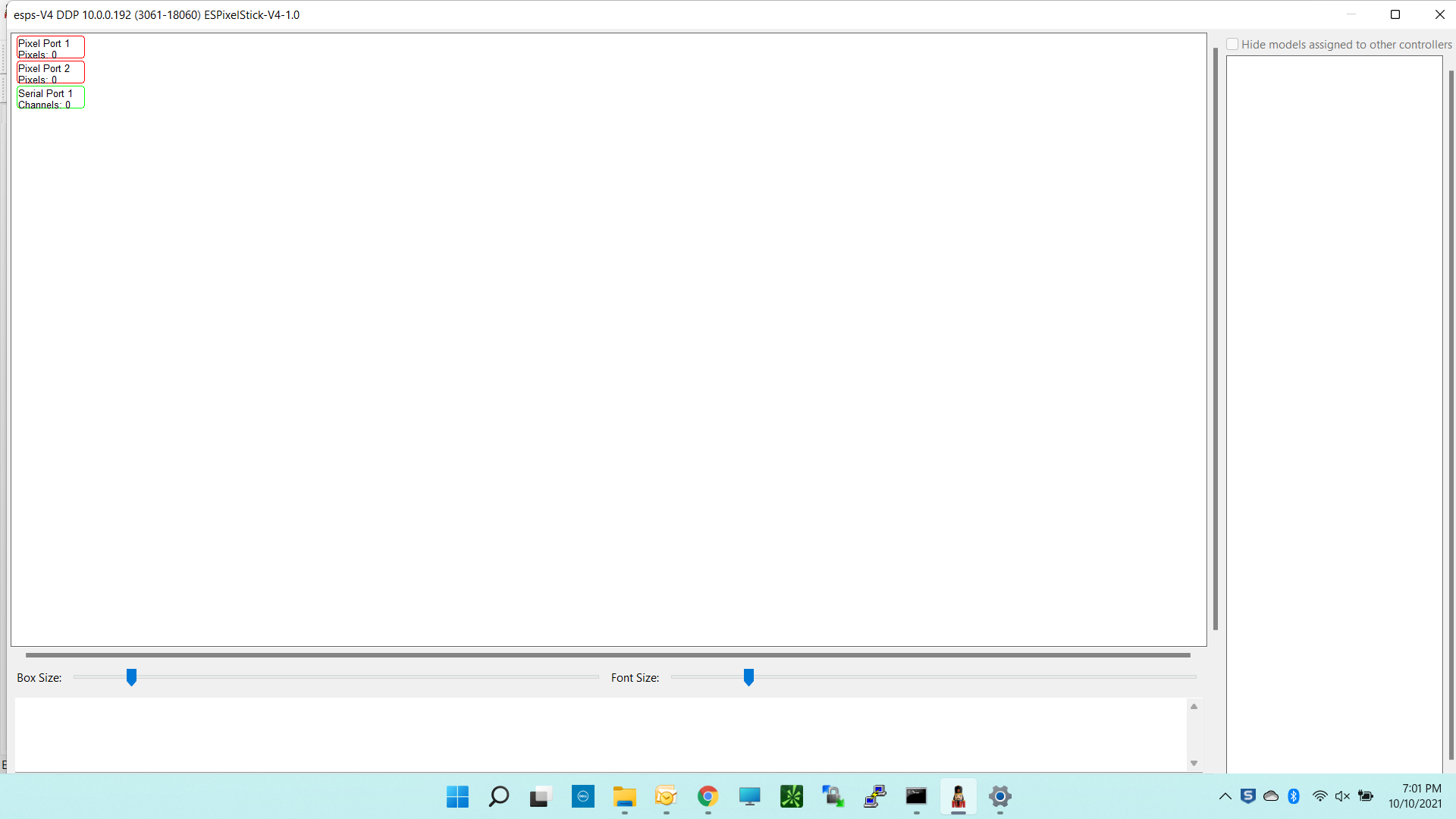1456x819 pixels.
Task: Click the Bluetooth tray icon
Action: tap(1294, 796)
